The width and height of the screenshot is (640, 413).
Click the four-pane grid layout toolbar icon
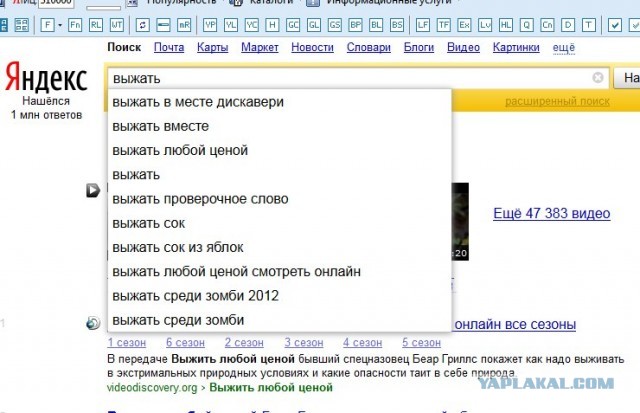click(x=22, y=25)
